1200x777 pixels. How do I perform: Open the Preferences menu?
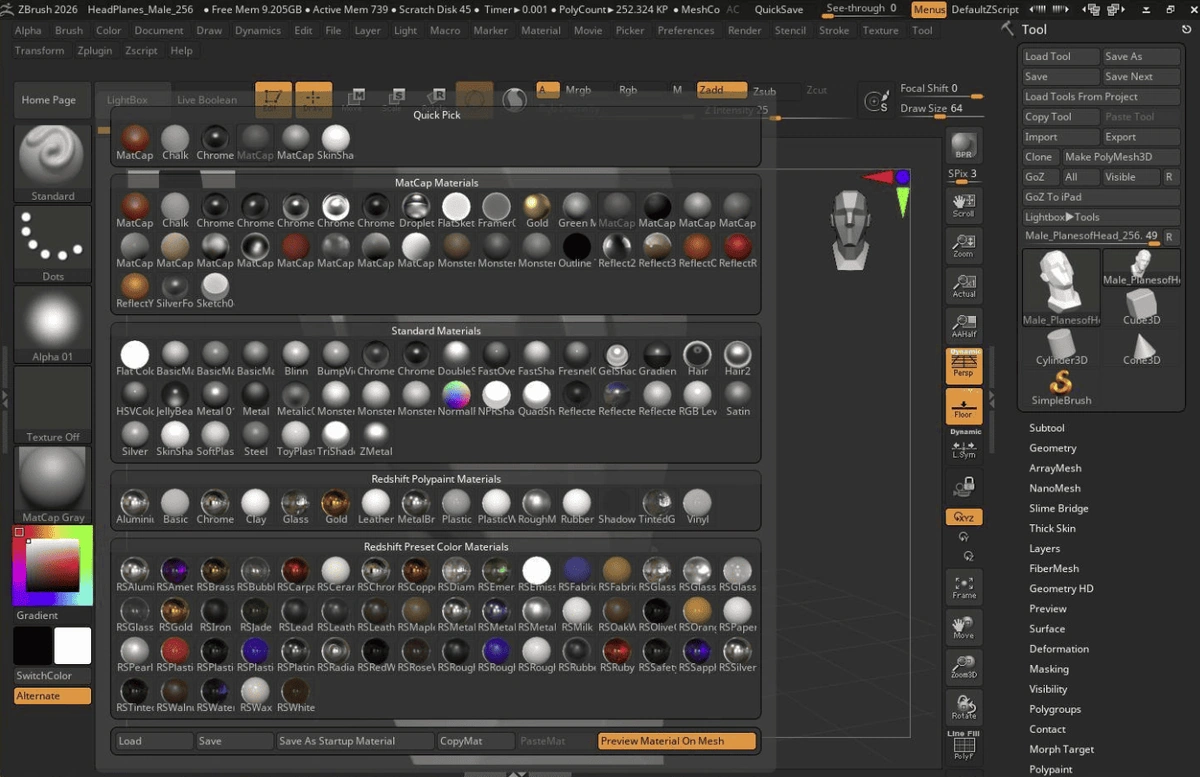[685, 30]
